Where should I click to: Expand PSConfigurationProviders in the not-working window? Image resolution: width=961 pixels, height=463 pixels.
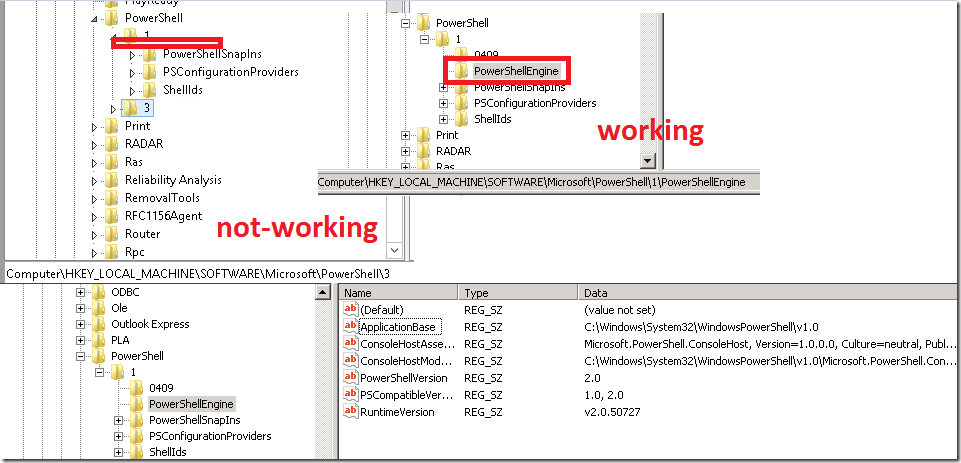pyautogui.click(x=132, y=73)
